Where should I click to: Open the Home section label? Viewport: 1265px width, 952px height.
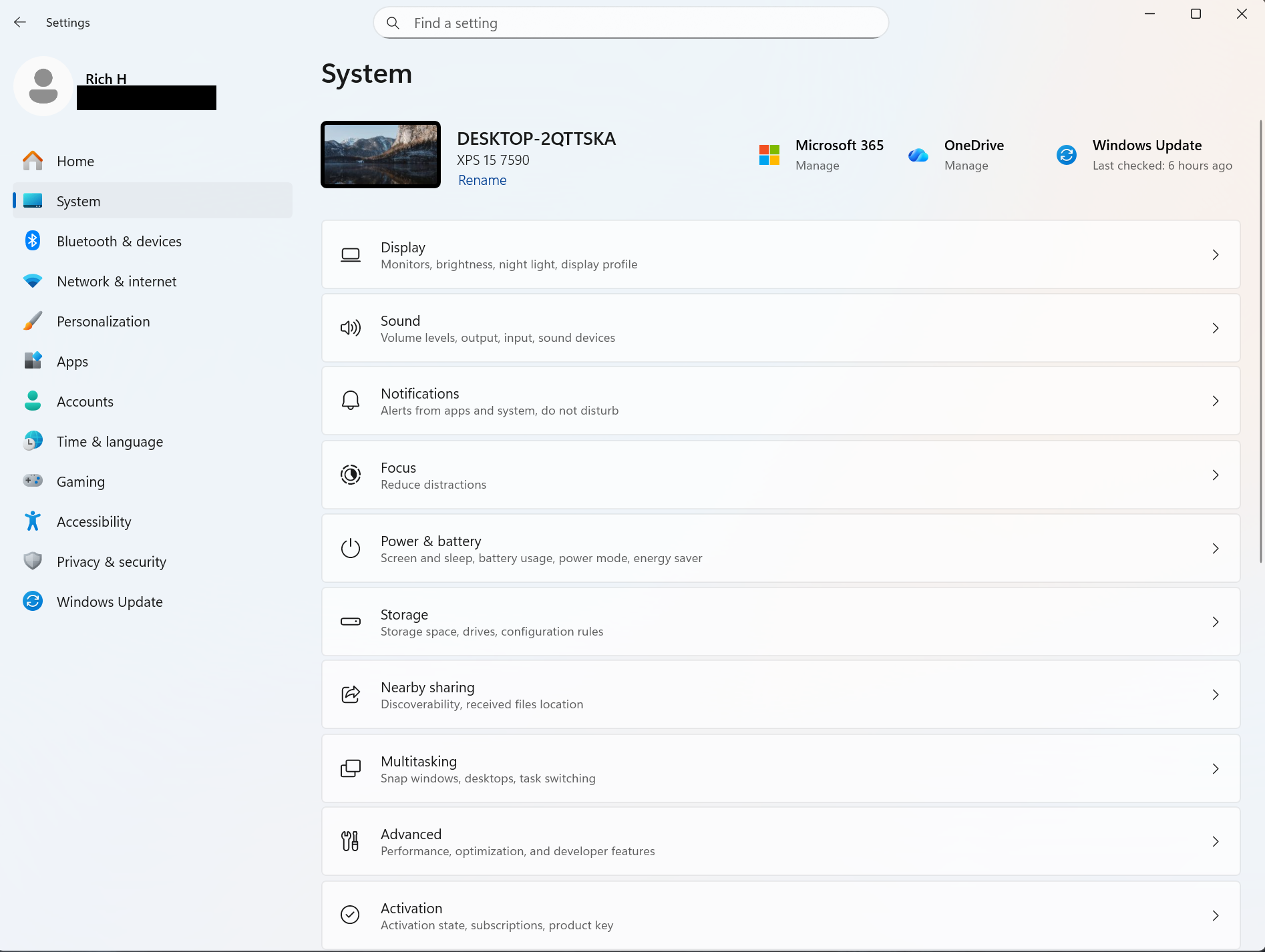pos(75,162)
